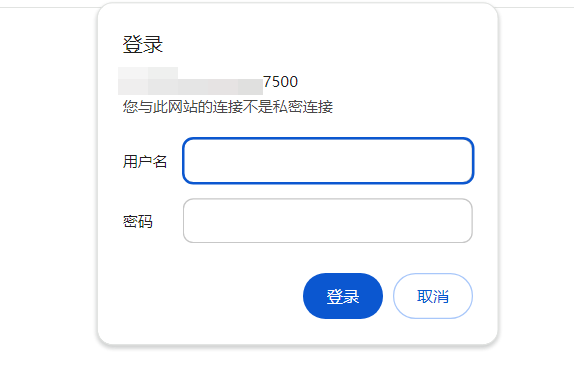Image resolution: width=574 pixels, height=387 pixels.
Task: Click the blurred host address text
Action: click(x=190, y=81)
